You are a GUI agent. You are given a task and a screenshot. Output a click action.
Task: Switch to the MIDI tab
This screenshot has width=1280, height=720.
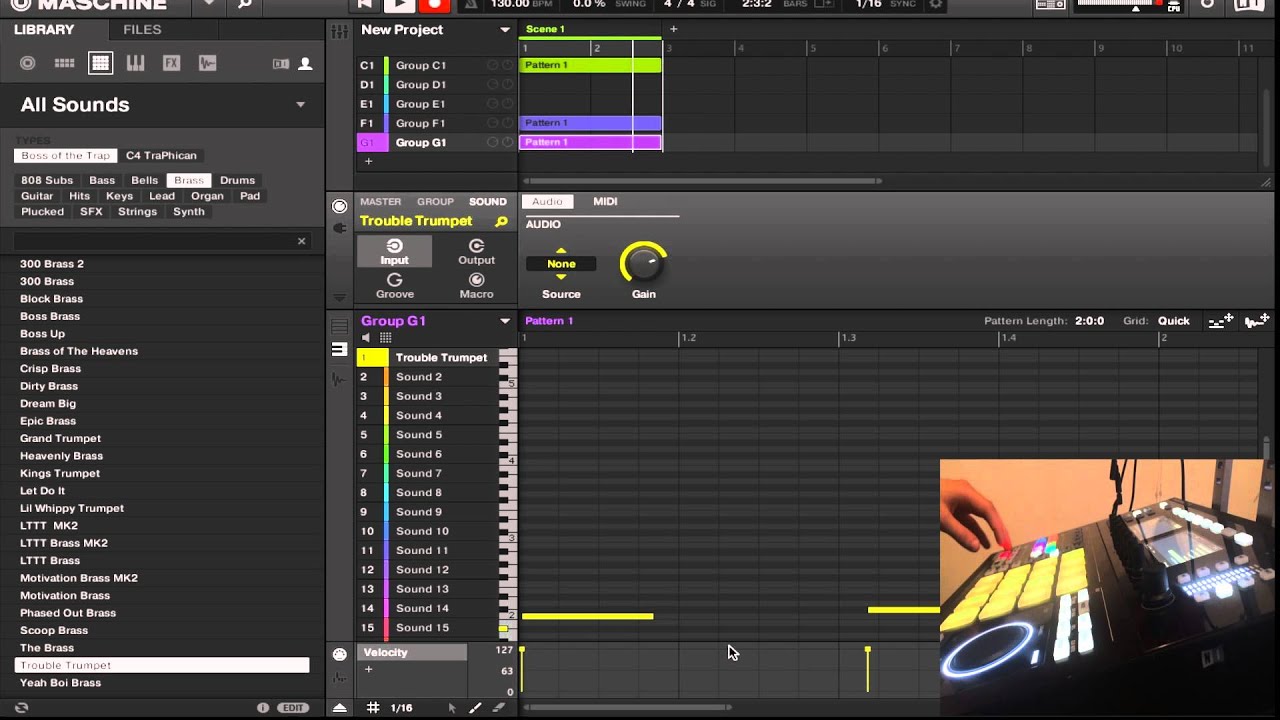click(605, 201)
